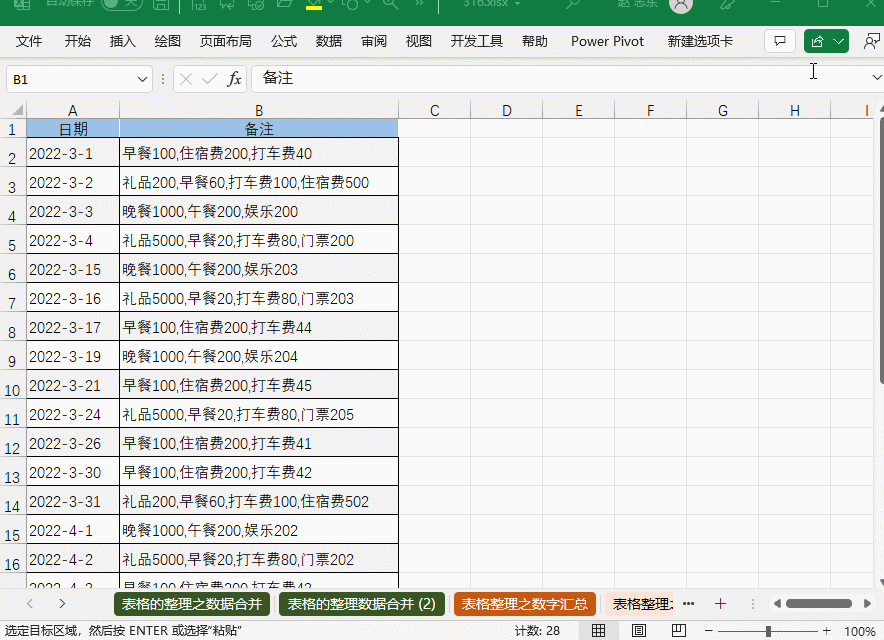Click the 100% zoom level button
The height and width of the screenshot is (640, 884).
point(859,631)
